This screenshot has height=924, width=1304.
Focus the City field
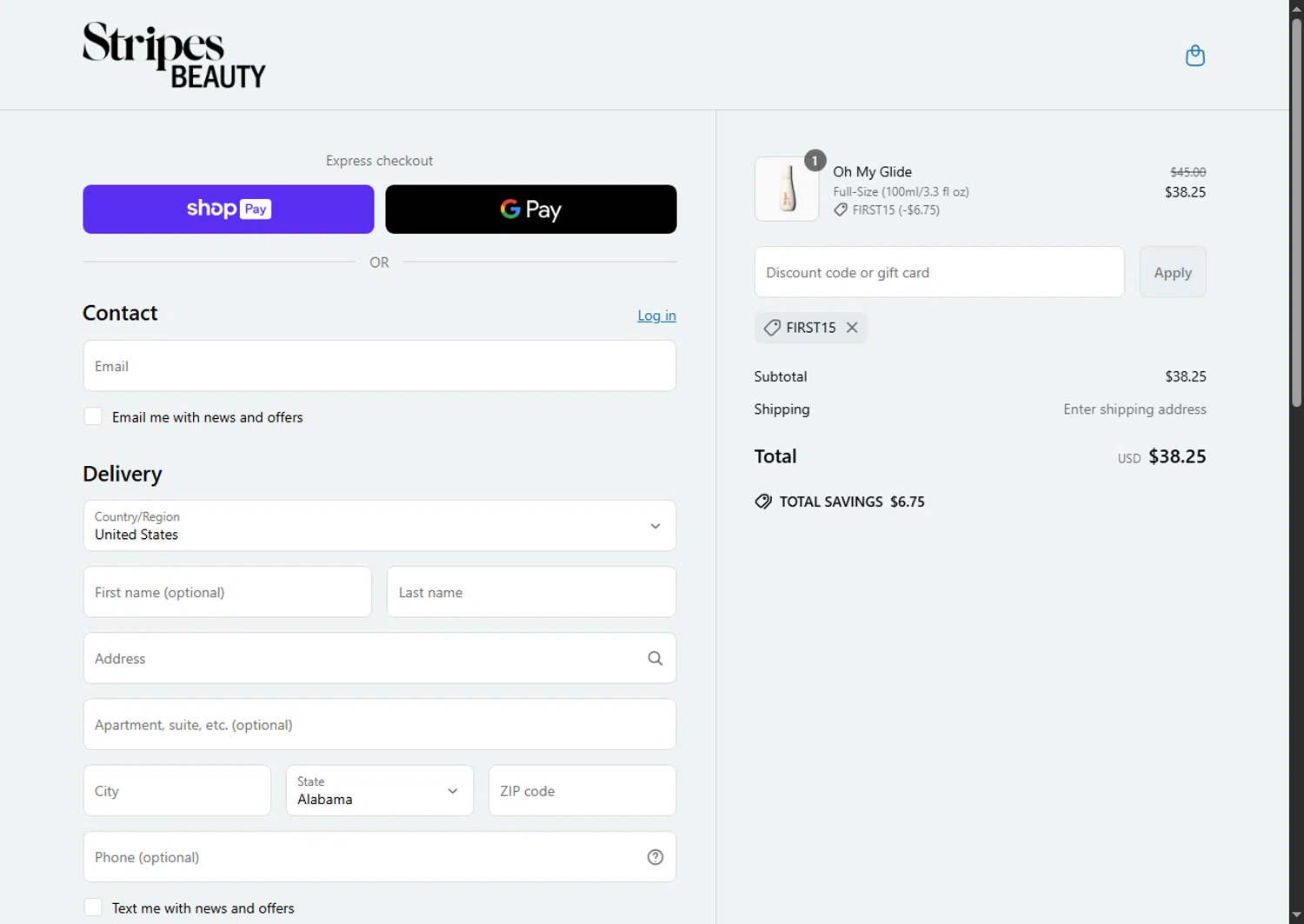click(177, 791)
